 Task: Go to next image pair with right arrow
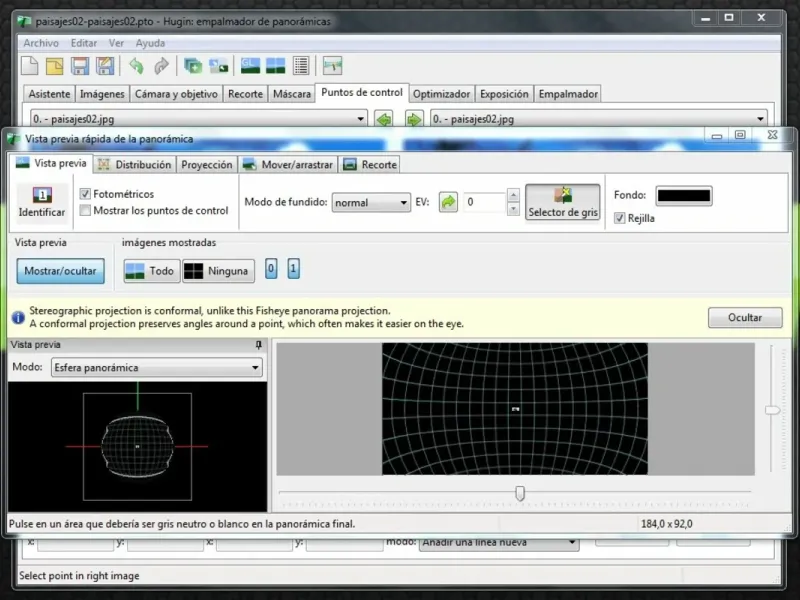click(414, 119)
